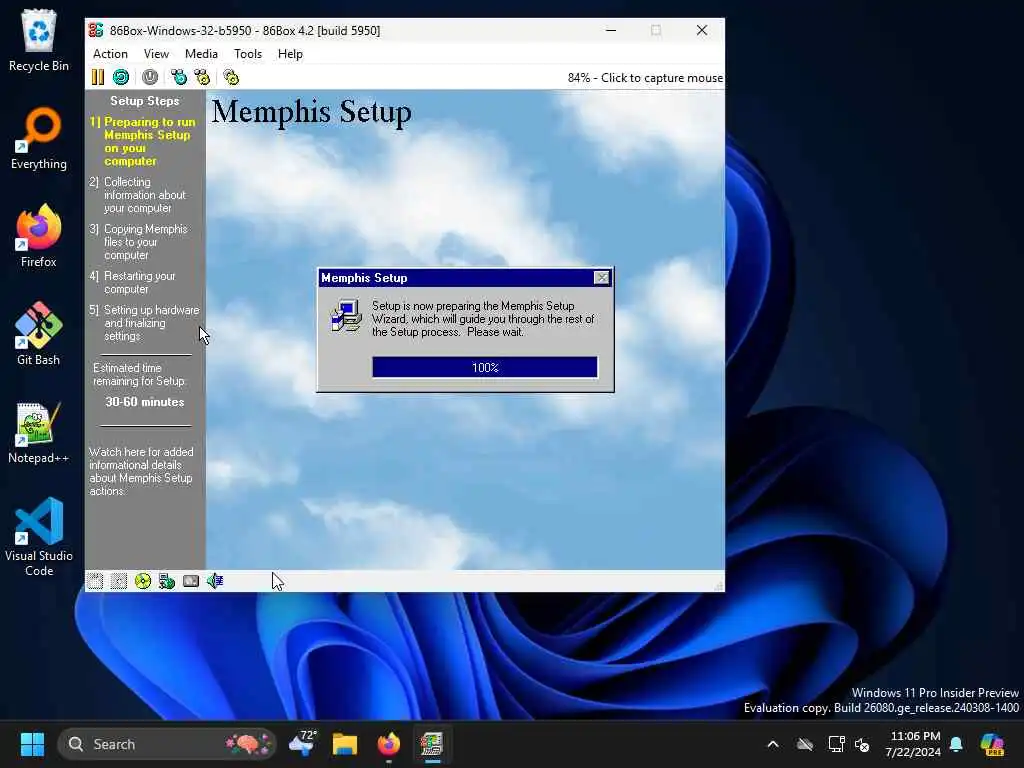Pause emulation with the pause toolbar icon
Viewport: 1024px width, 768px height.
coord(98,77)
